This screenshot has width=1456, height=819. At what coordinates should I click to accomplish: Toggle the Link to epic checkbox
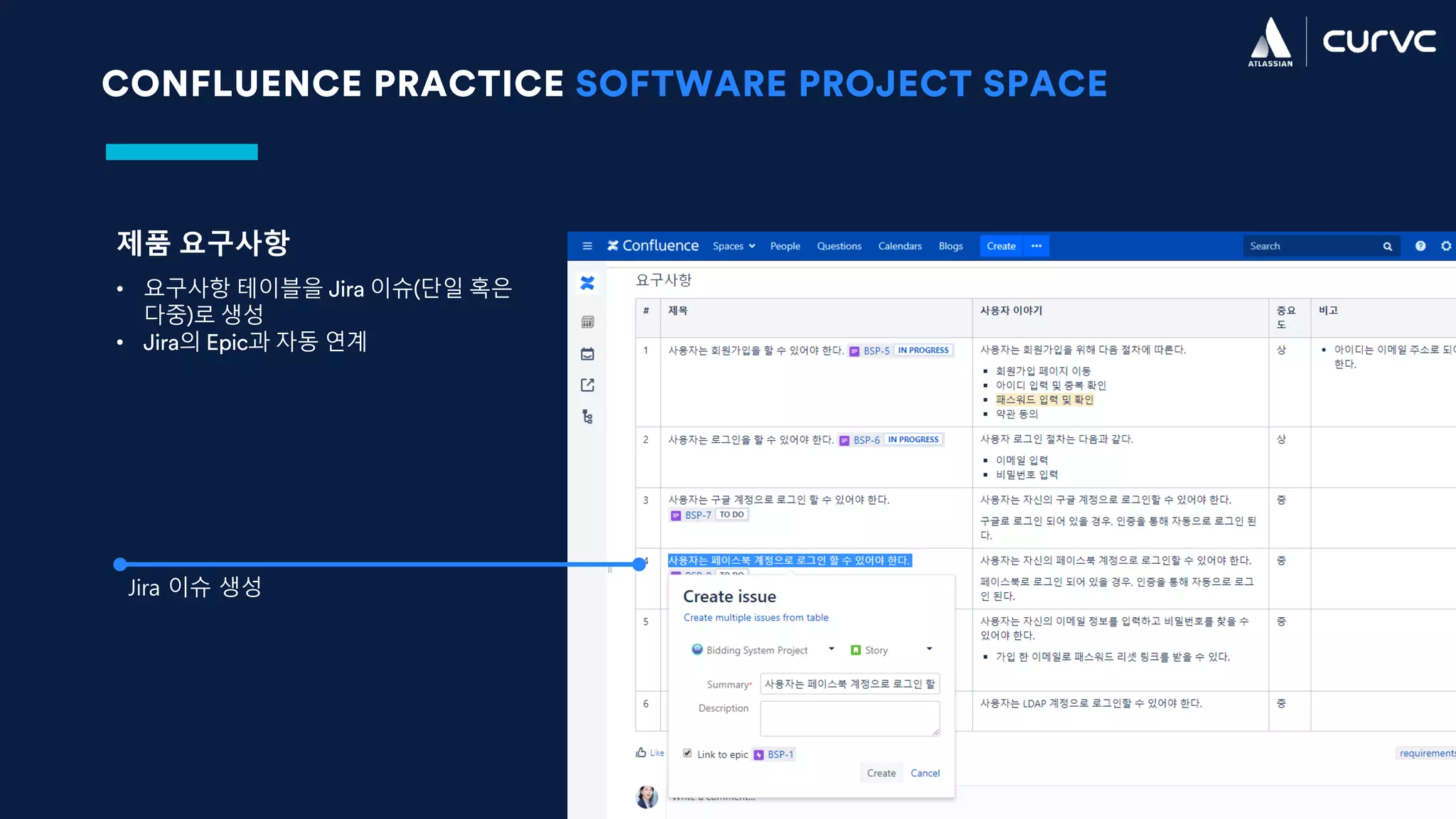point(687,754)
